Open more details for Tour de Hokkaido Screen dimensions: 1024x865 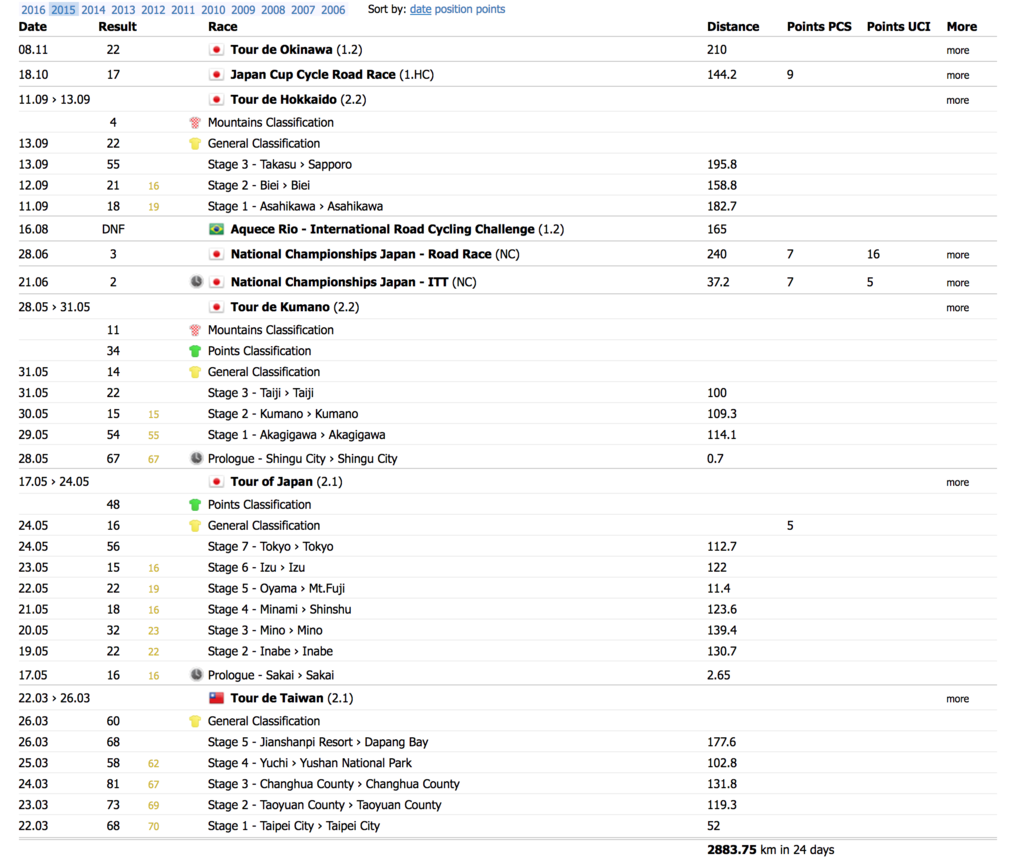[x=957, y=100]
